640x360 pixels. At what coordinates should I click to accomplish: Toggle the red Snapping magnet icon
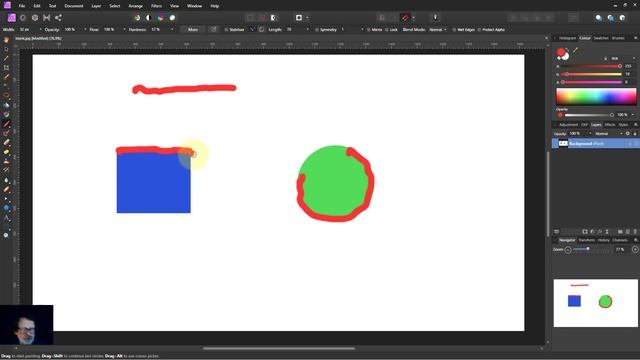(405, 18)
